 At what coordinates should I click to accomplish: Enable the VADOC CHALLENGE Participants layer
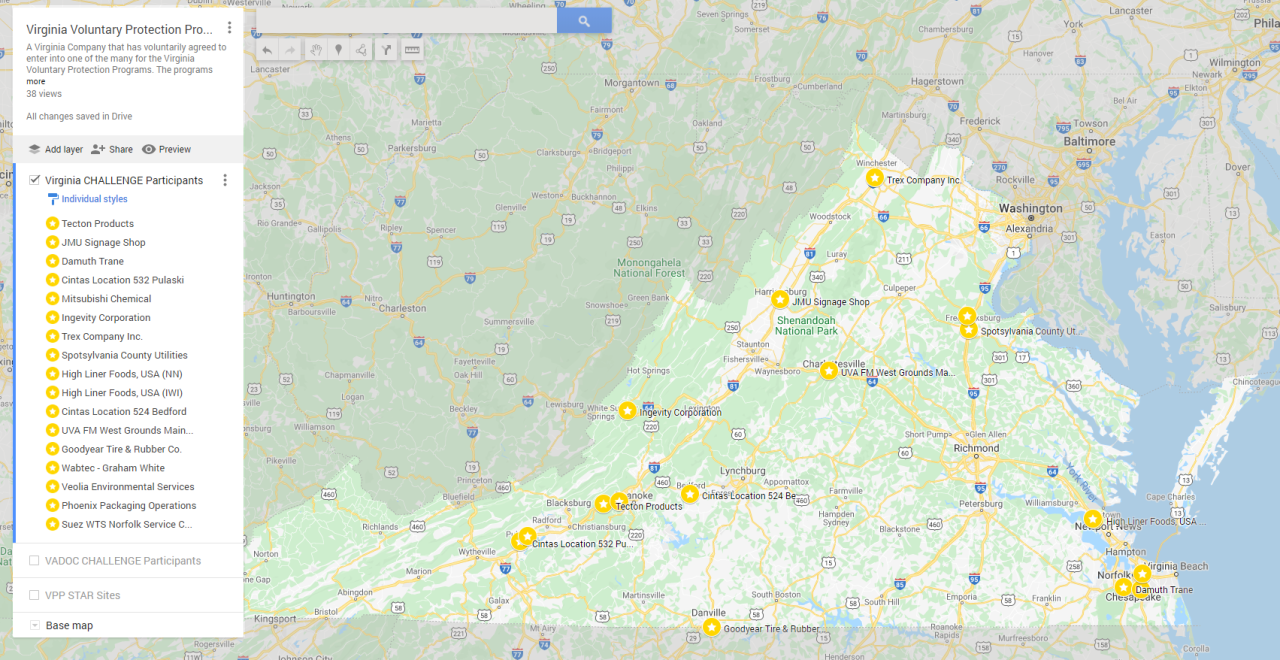[35, 561]
